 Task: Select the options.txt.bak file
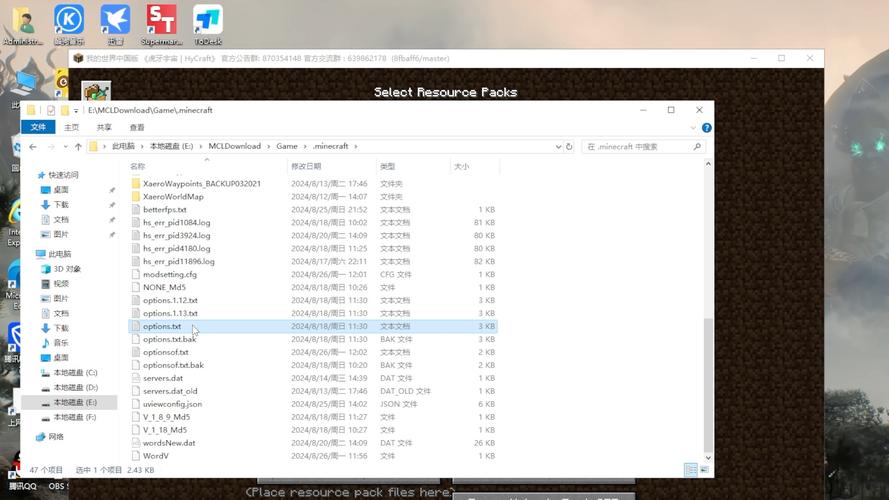[170, 340]
